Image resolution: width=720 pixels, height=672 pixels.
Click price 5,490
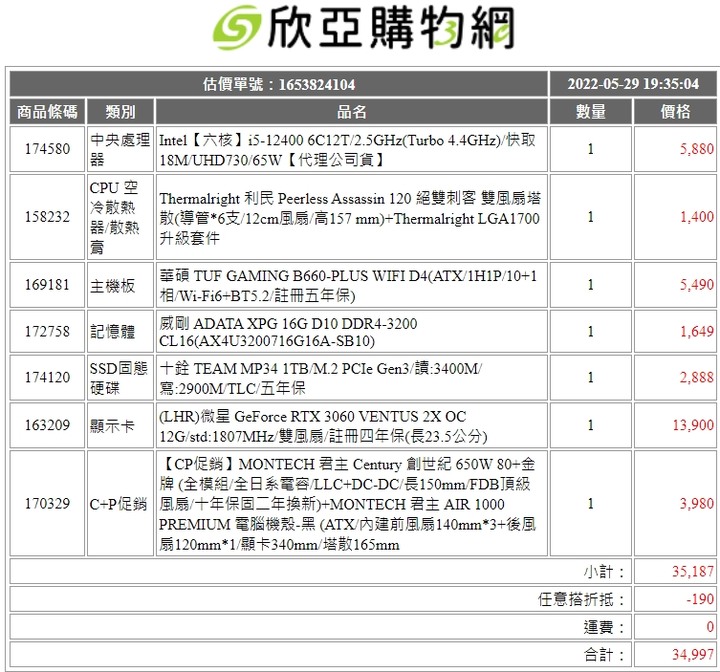click(697, 285)
